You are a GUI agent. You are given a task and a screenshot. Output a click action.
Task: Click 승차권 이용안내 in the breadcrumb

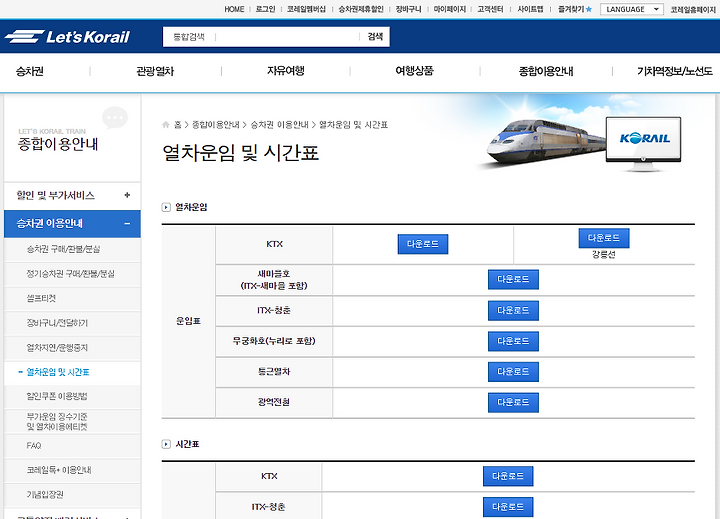pyautogui.click(x=280, y=124)
